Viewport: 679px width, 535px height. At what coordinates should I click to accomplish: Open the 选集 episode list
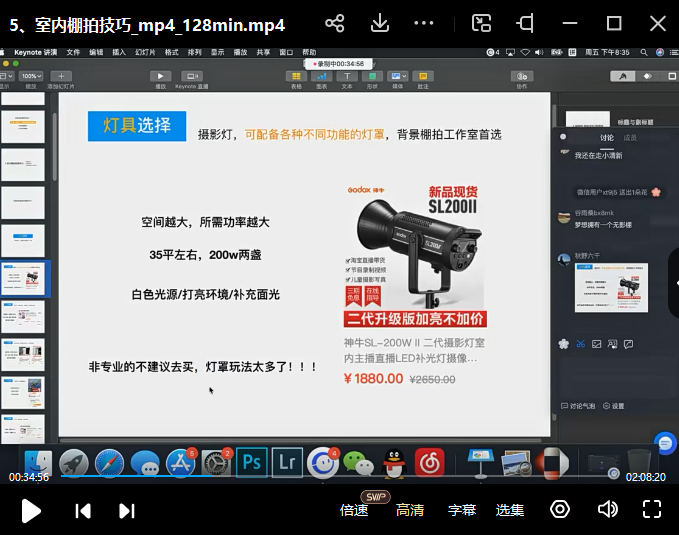[510, 510]
